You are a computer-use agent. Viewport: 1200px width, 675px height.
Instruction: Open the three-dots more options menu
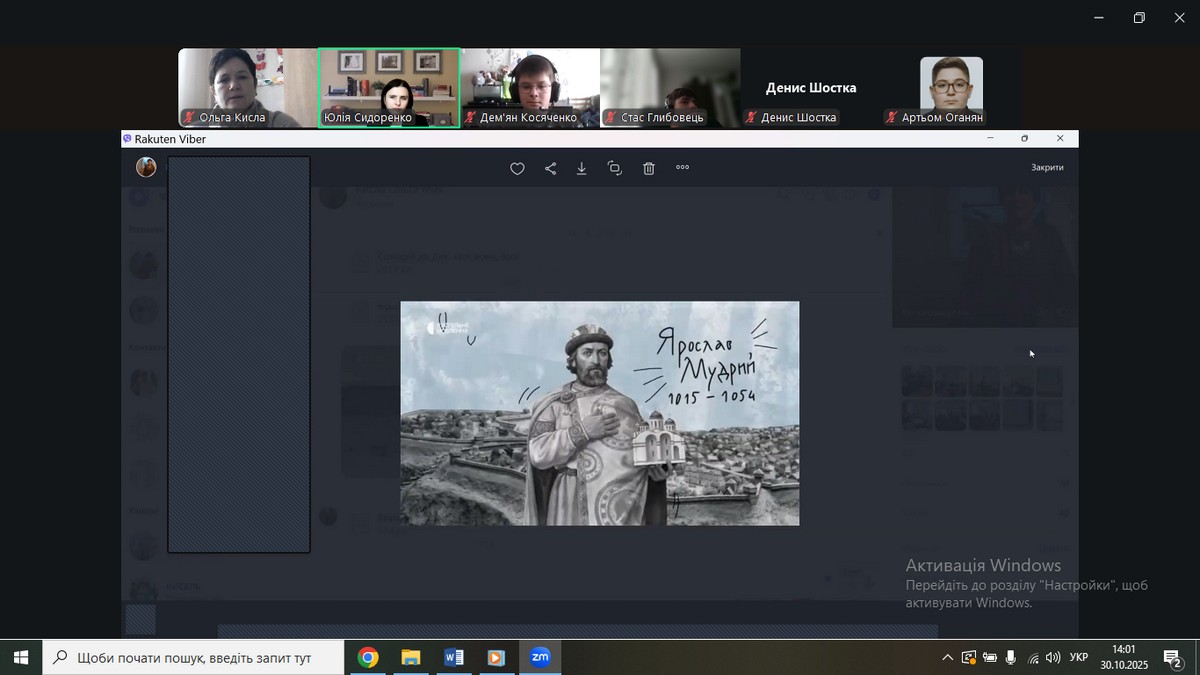(x=683, y=168)
